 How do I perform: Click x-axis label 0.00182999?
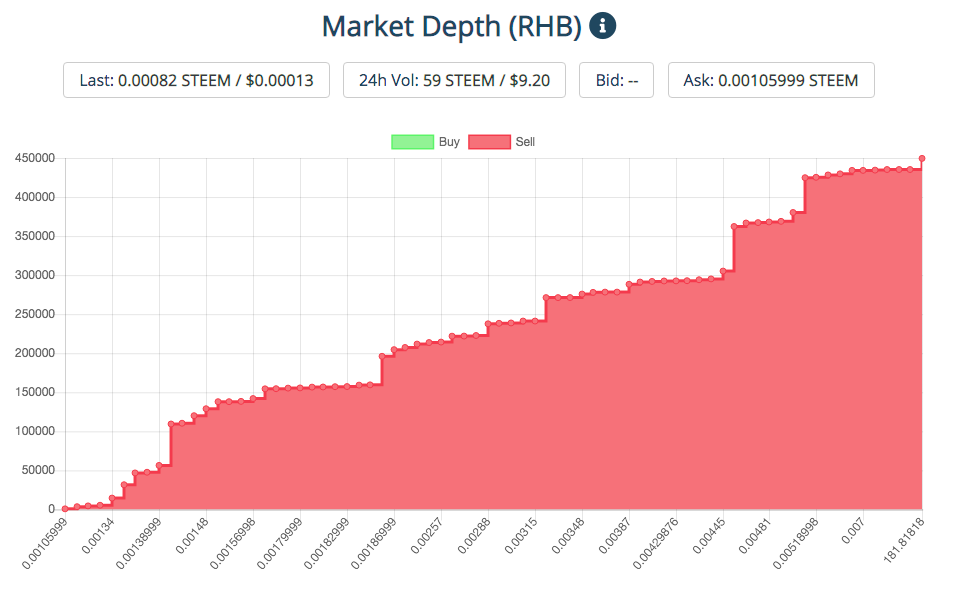point(327,544)
